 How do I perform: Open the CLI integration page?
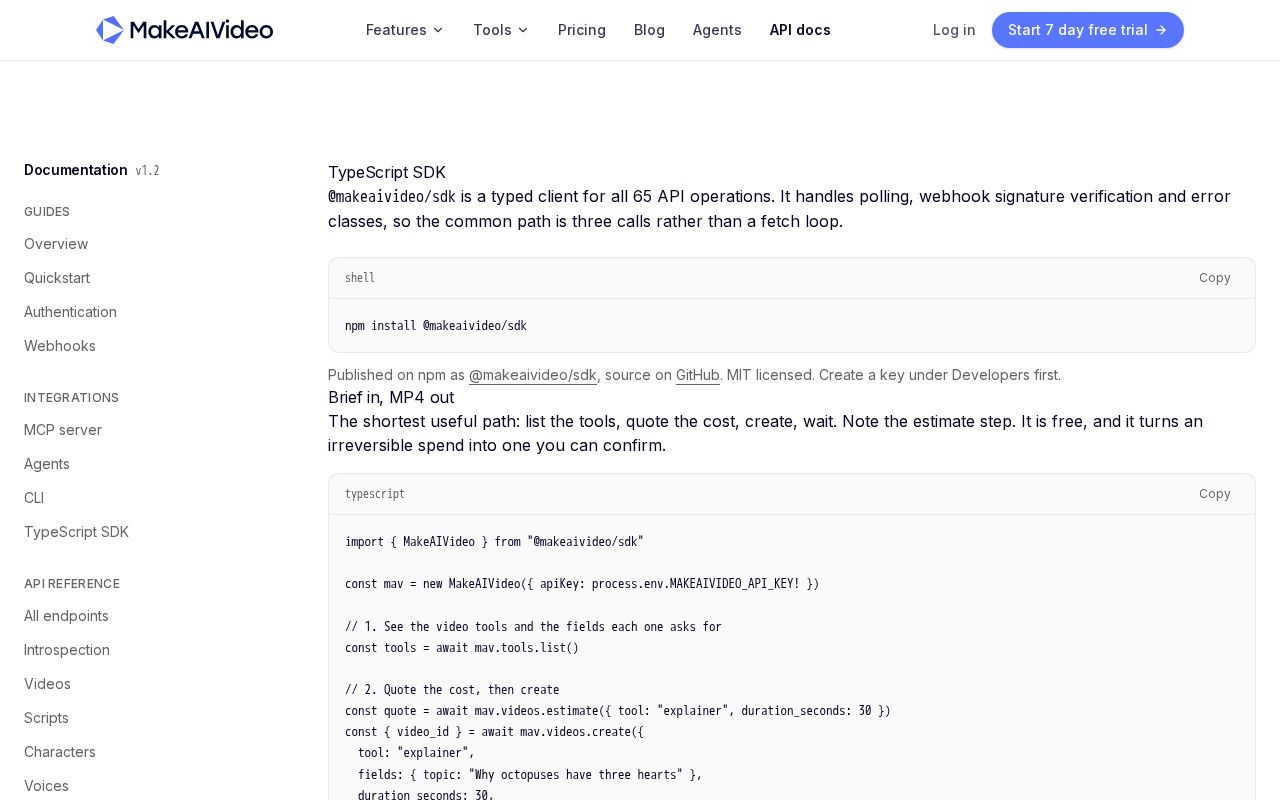(34, 498)
